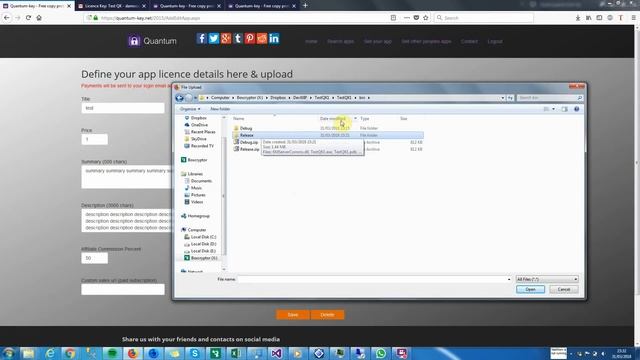Click the orange Delete button
Image resolution: width=640 pixels, height=360 pixels.
(327, 315)
